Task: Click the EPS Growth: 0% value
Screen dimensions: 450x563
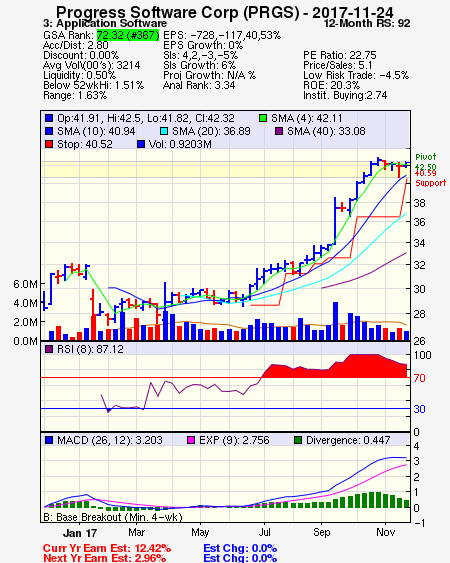Action: pyautogui.click(x=203, y=45)
